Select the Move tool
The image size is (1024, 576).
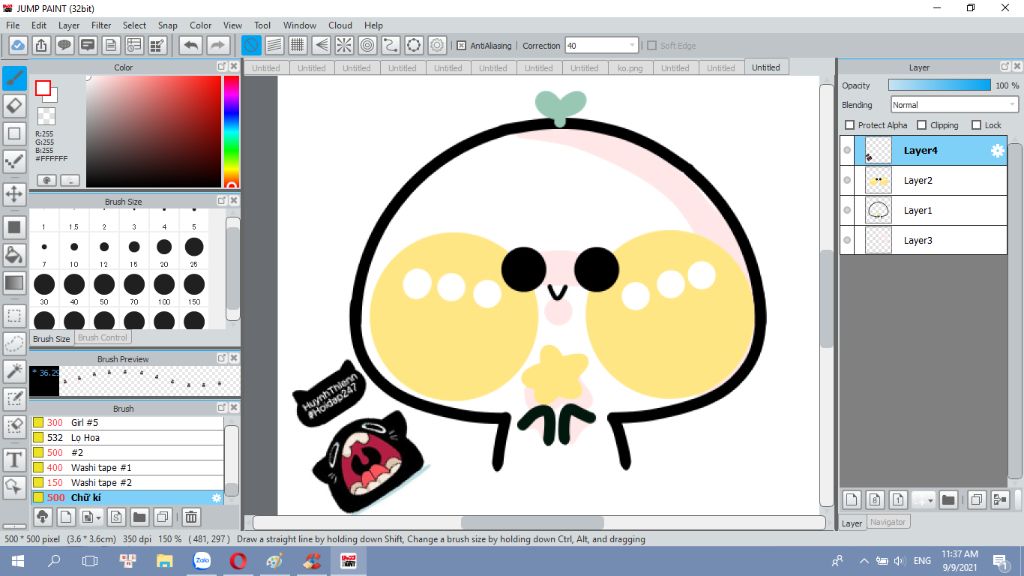click(14, 194)
